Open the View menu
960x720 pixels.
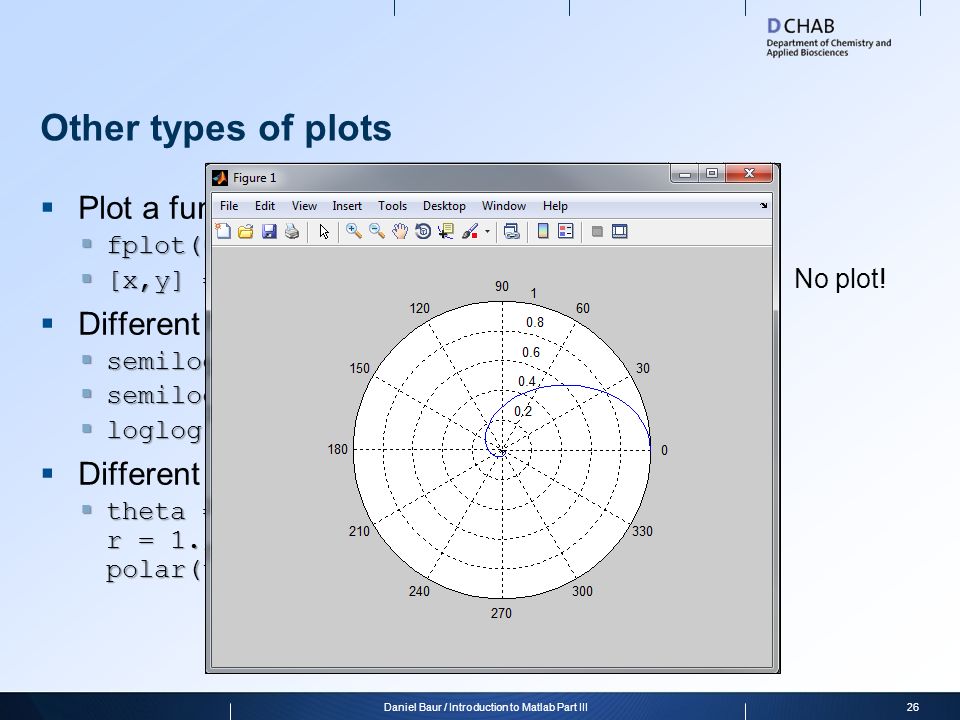304,206
